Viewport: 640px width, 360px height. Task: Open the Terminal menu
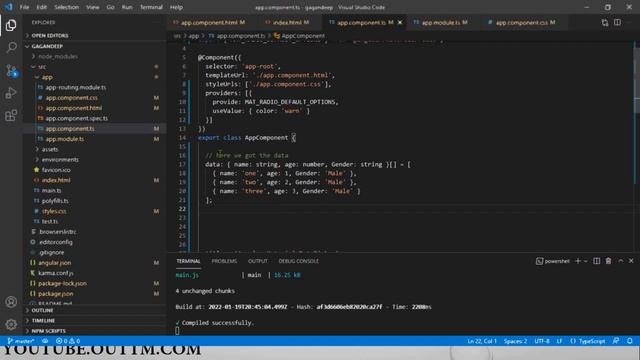[x=151, y=7]
